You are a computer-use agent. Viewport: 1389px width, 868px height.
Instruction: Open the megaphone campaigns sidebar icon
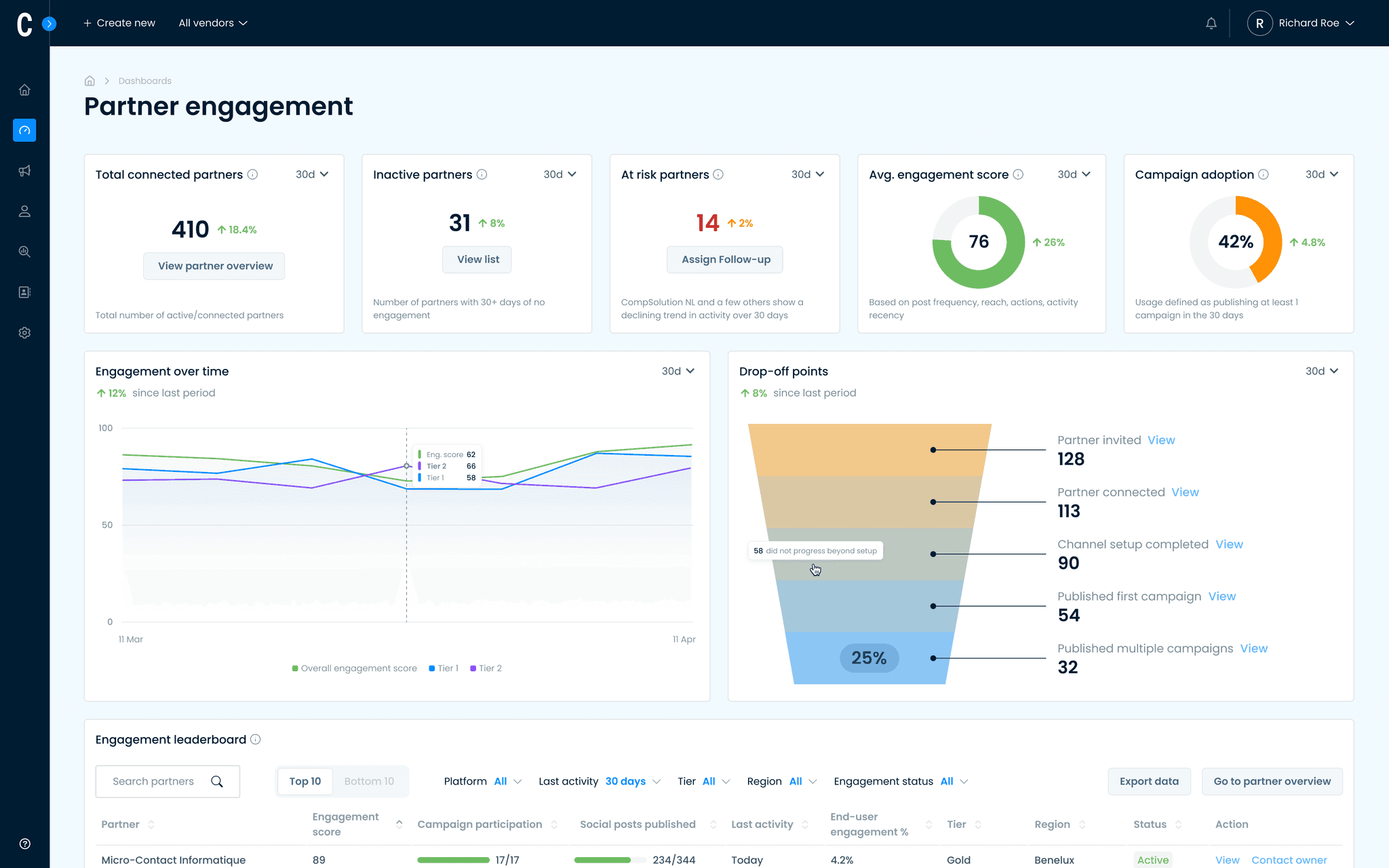point(24,171)
